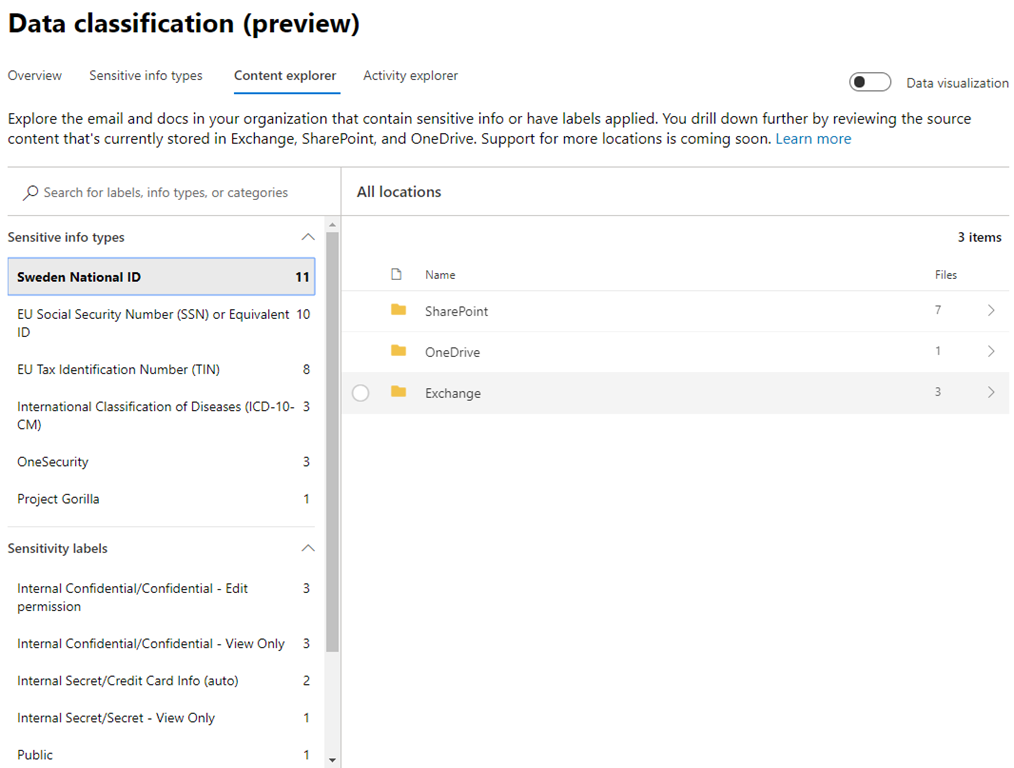Click the search magnifier icon
The width and height of the screenshot is (1014, 768).
pyautogui.click(x=31, y=193)
